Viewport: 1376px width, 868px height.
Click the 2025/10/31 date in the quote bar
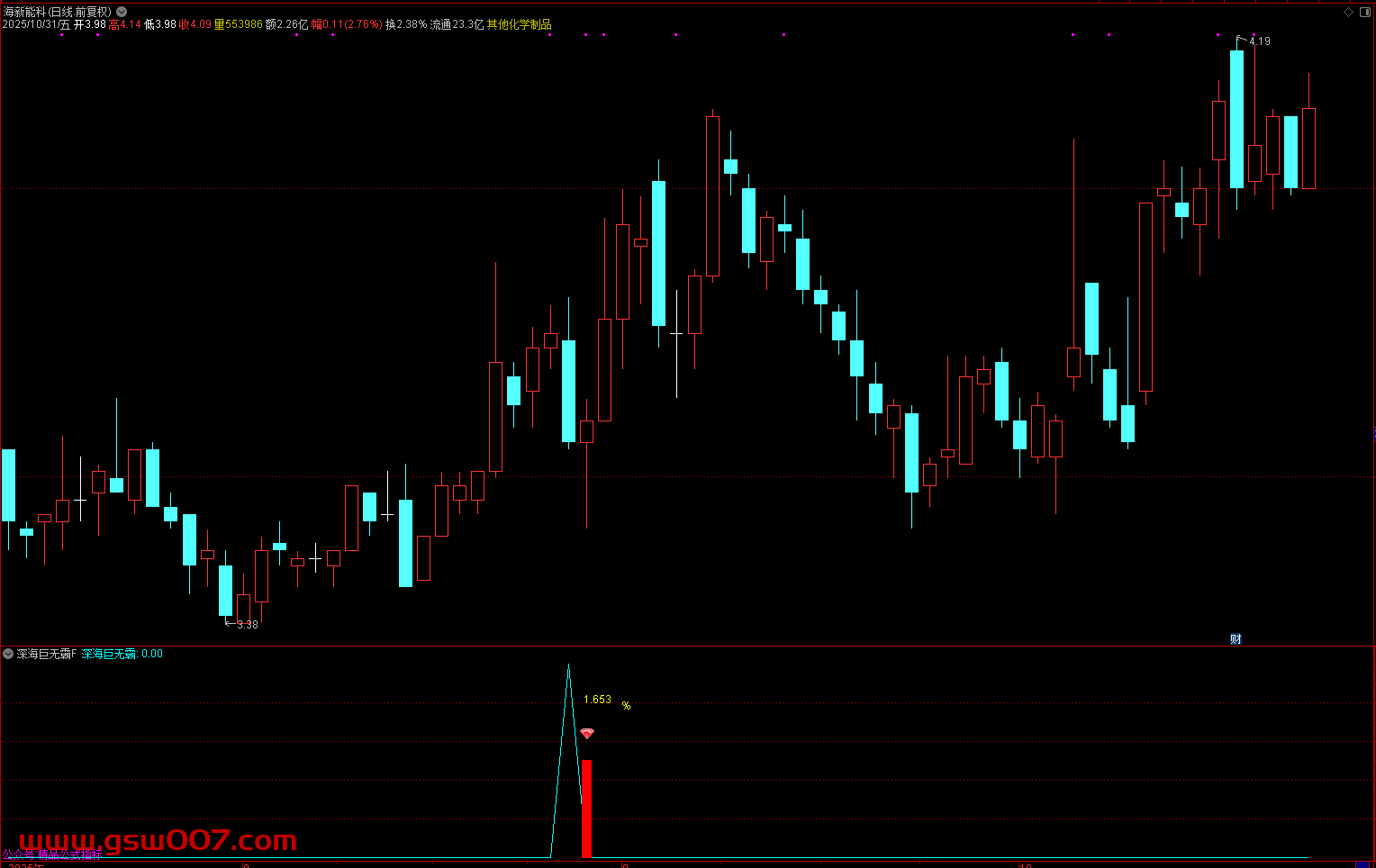point(31,25)
